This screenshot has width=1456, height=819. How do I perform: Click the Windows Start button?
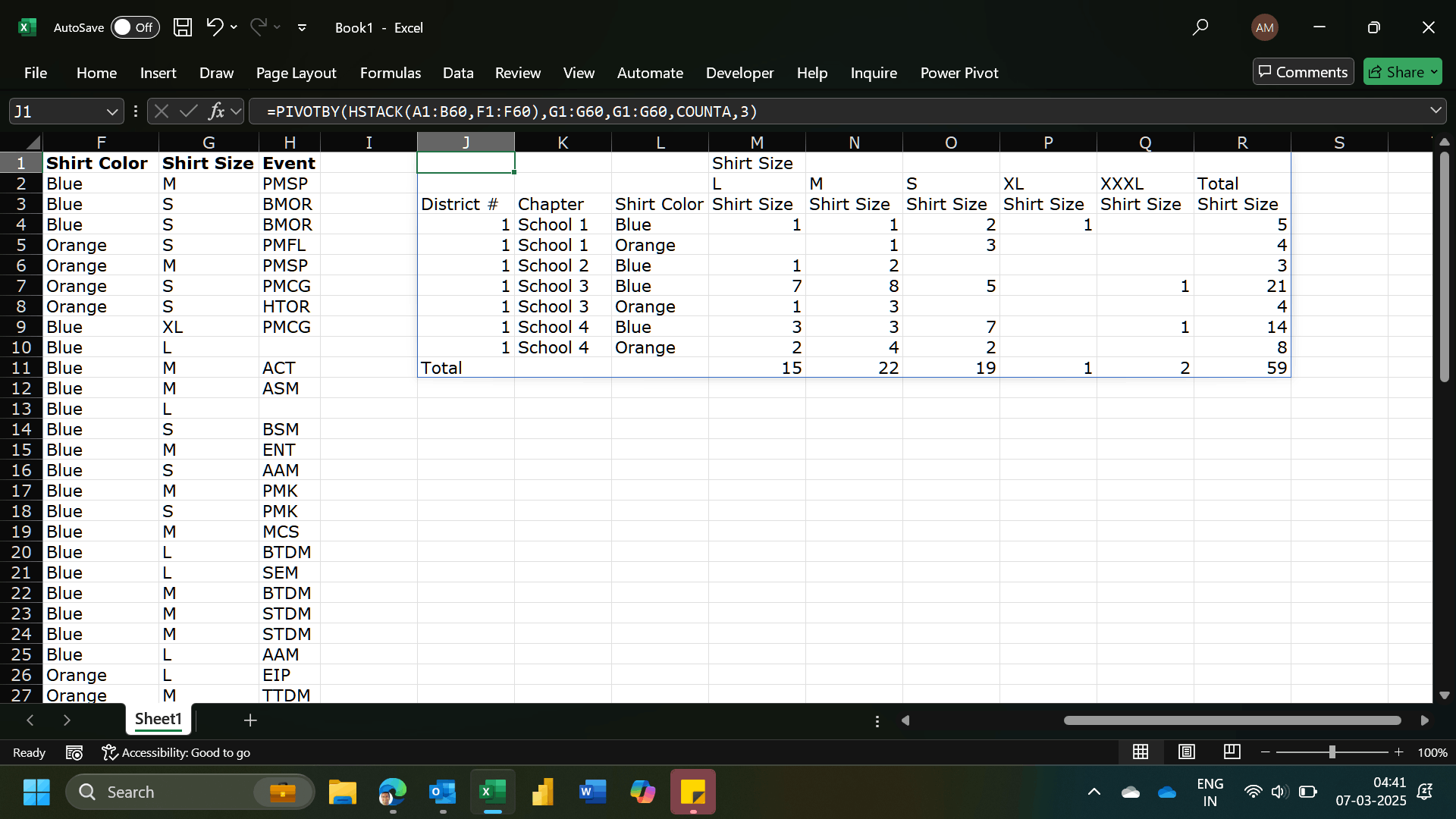tap(36, 792)
